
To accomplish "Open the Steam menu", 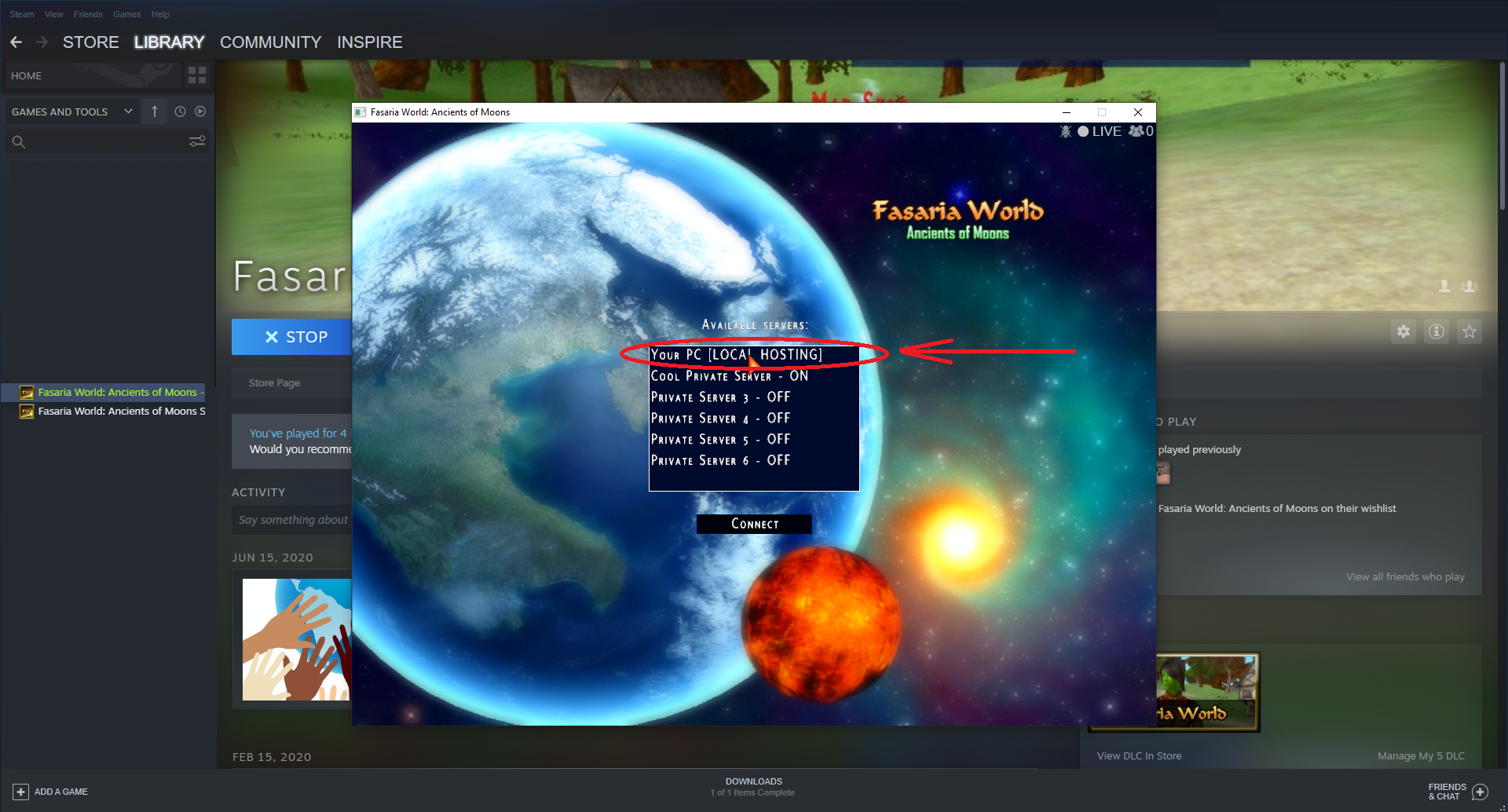I will [x=22, y=14].
